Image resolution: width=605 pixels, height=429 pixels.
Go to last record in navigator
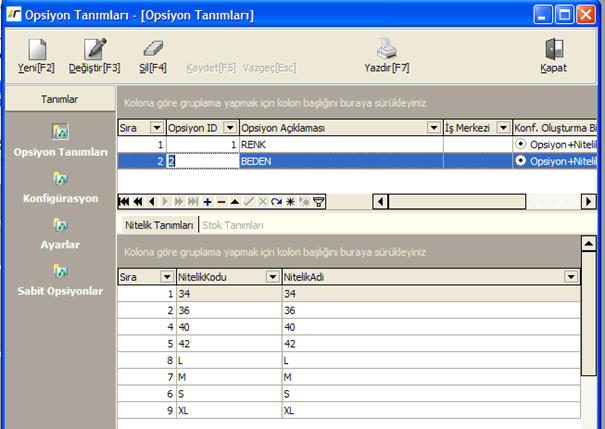pyautogui.click(x=193, y=201)
